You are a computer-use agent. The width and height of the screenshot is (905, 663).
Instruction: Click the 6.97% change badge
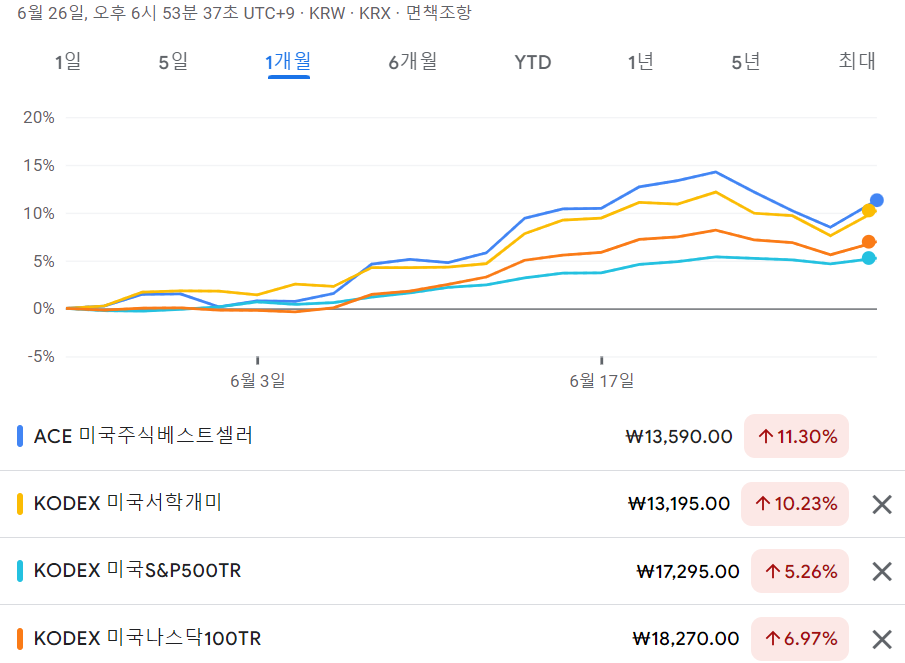coord(800,639)
